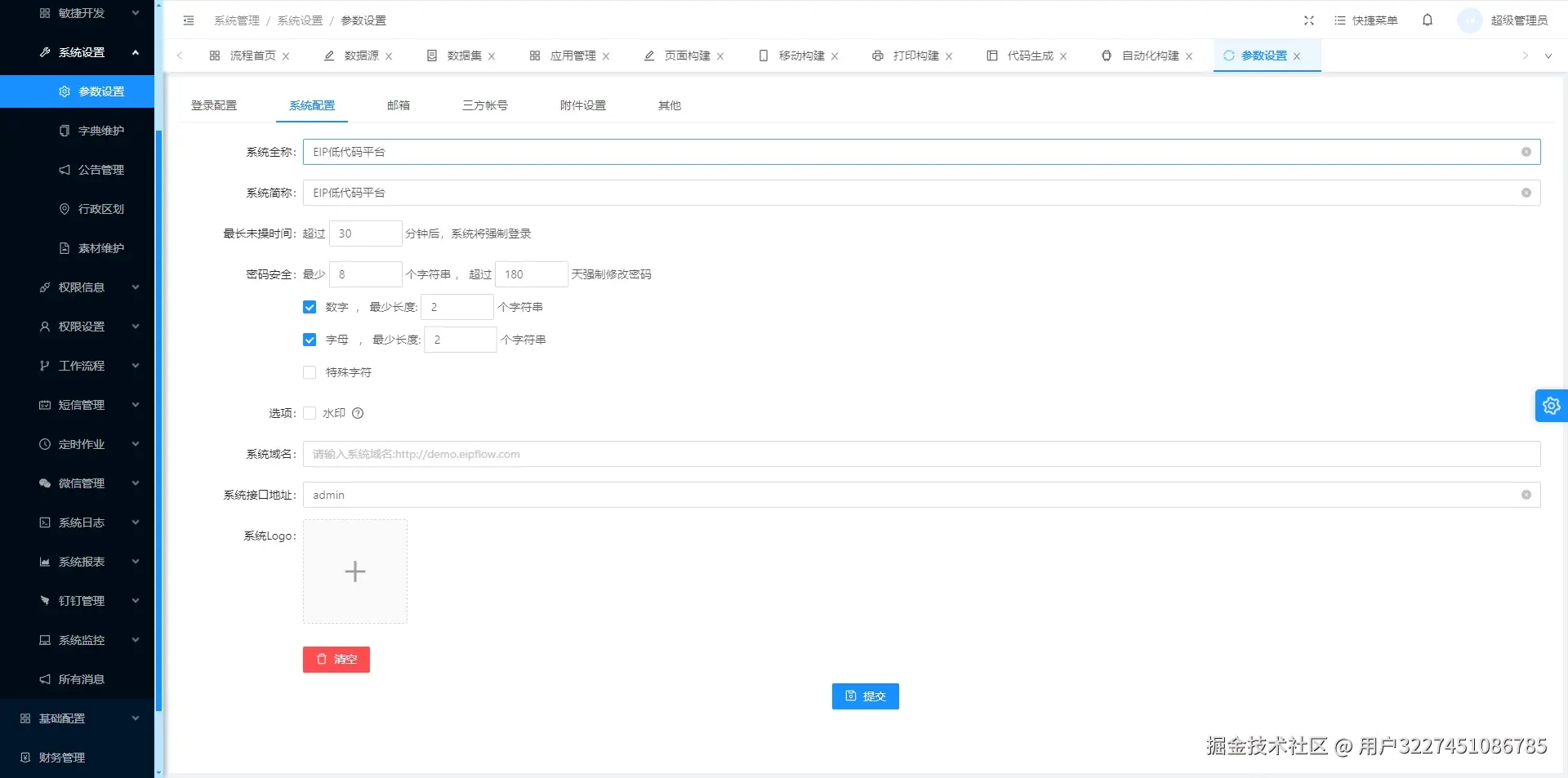The image size is (1568, 778).
Task: Uncheck the 数字 password requirement checkbox
Action: (310, 307)
